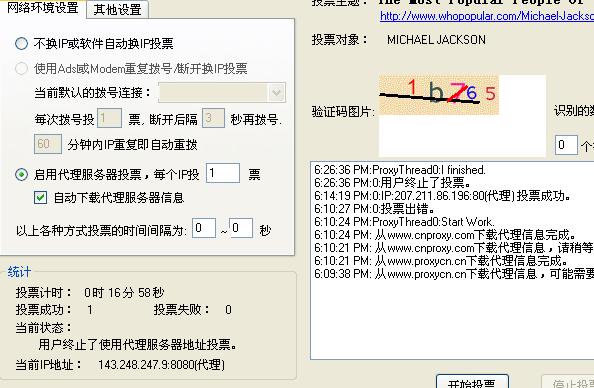Click the minimum 时间间隔 seconds field
The image size is (594, 388).
click(204, 228)
